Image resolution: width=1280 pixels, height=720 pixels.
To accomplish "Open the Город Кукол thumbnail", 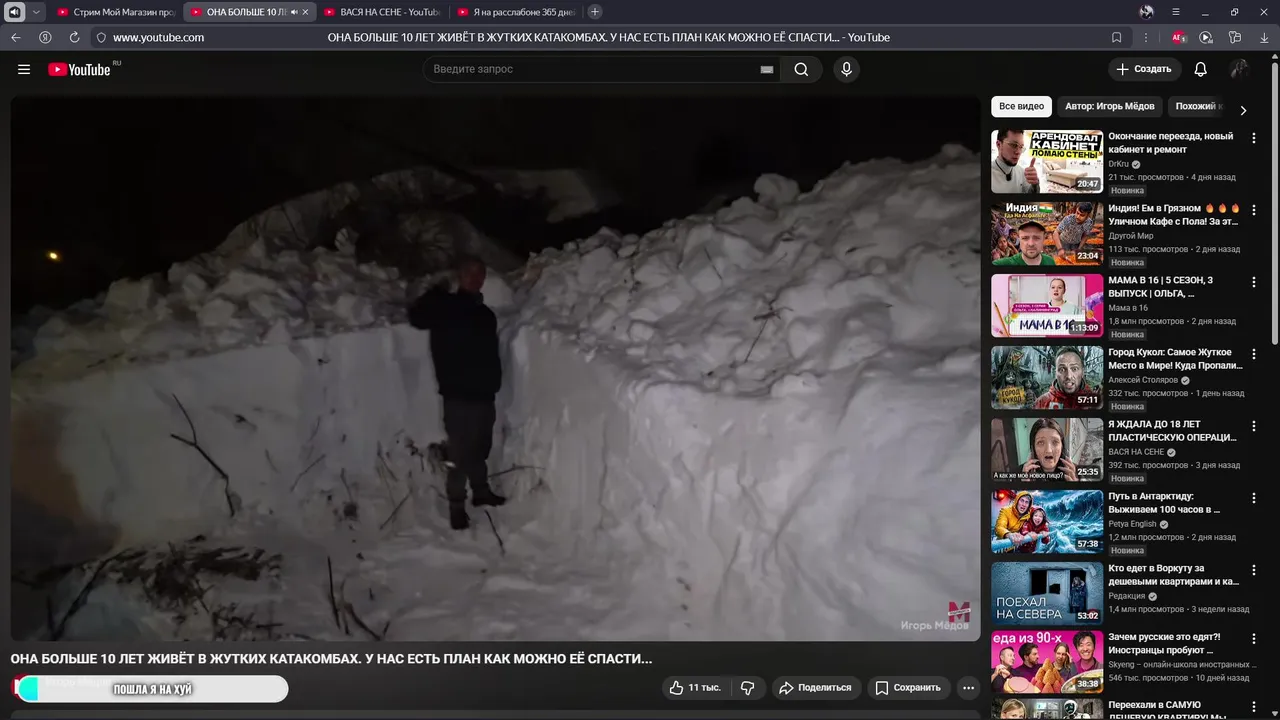I will point(1047,378).
